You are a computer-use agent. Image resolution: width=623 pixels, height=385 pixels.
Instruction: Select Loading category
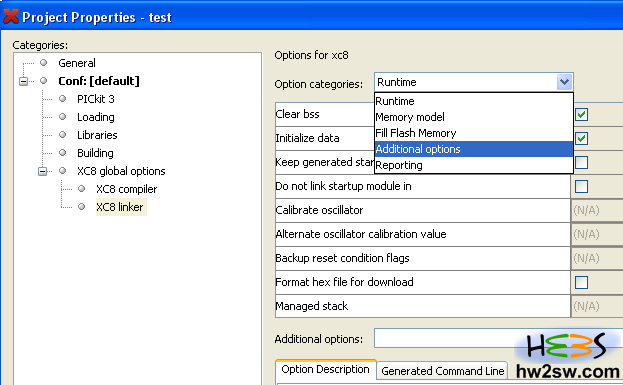click(96, 117)
